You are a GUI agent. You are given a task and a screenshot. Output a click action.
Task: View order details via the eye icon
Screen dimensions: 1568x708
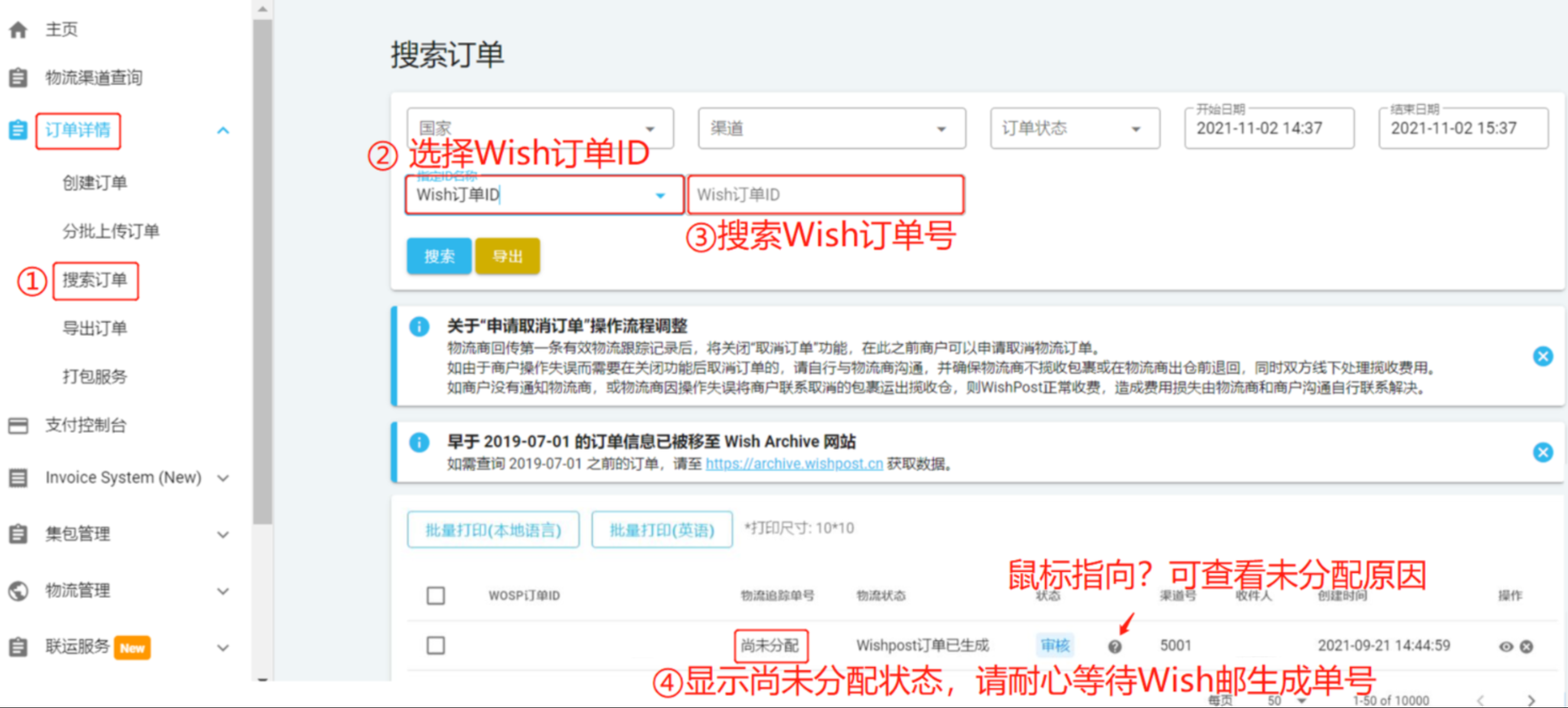[x=1505, y=646]
